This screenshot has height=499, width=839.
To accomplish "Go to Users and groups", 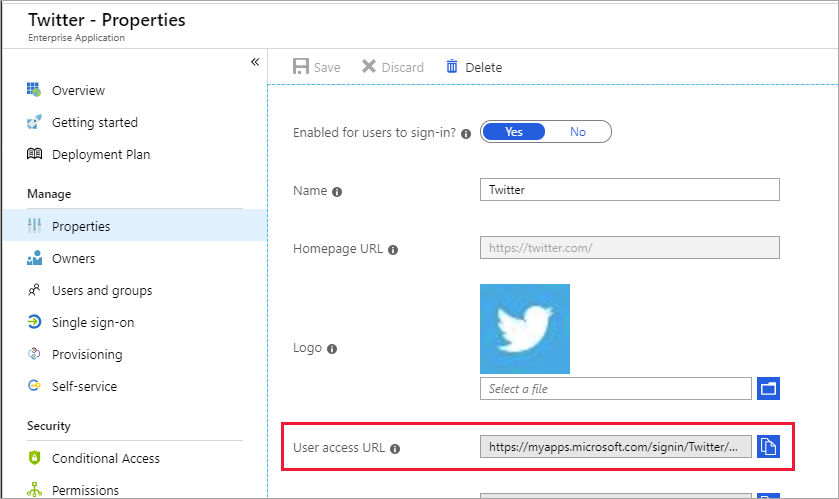I will click(x=102, y=290).
